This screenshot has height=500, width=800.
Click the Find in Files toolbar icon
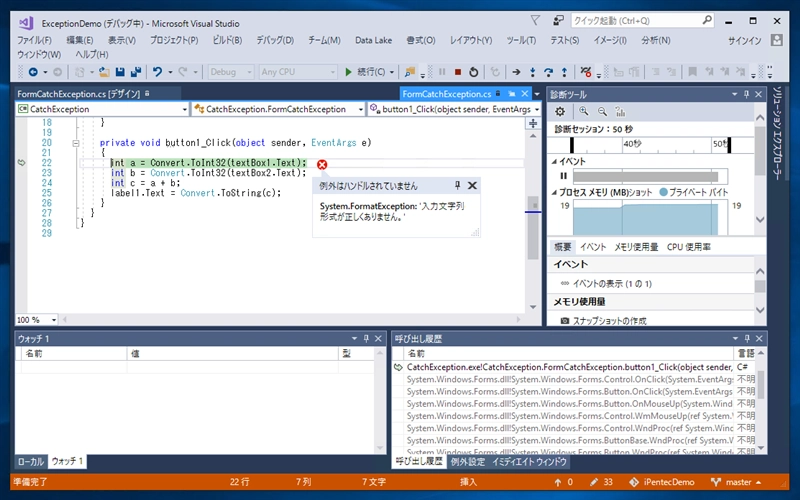409,72
